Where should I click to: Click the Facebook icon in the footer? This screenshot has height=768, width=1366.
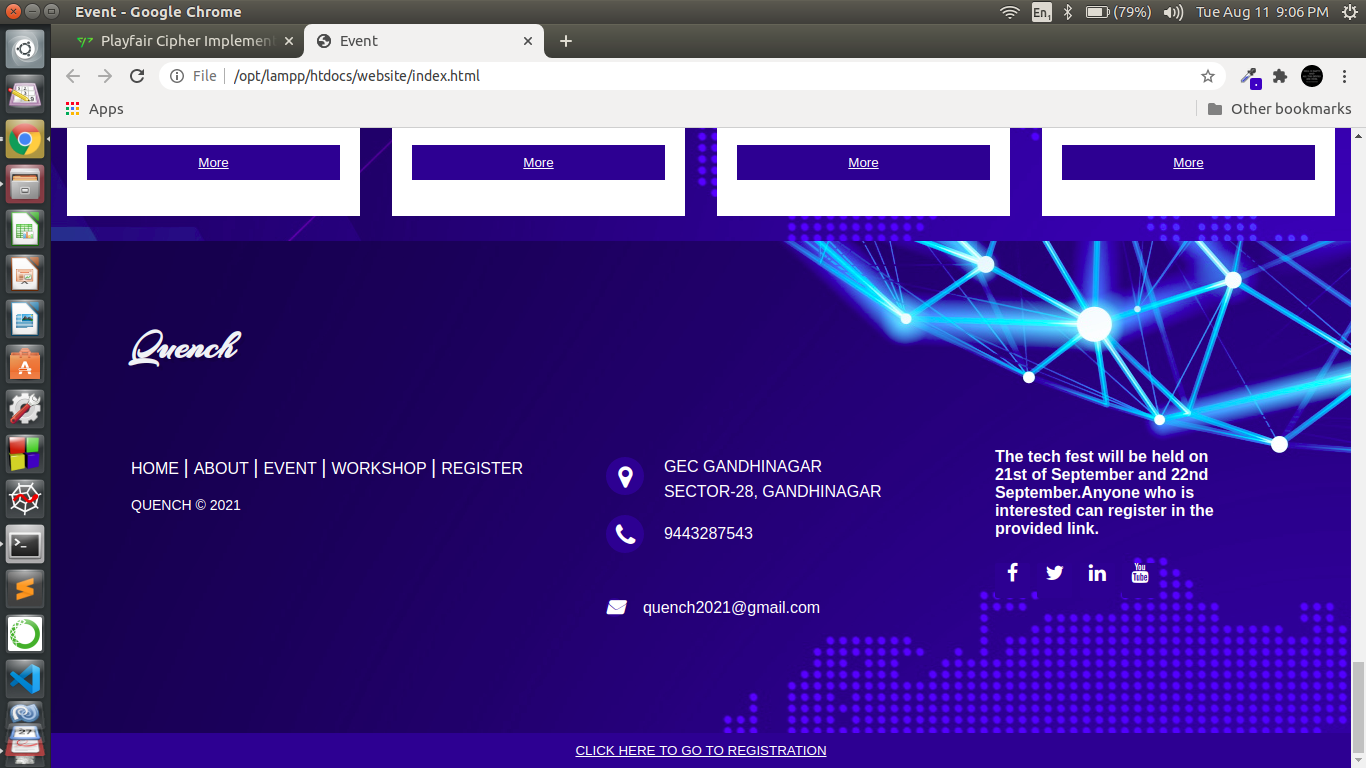pyautogui.click(x=1012, y=572)
